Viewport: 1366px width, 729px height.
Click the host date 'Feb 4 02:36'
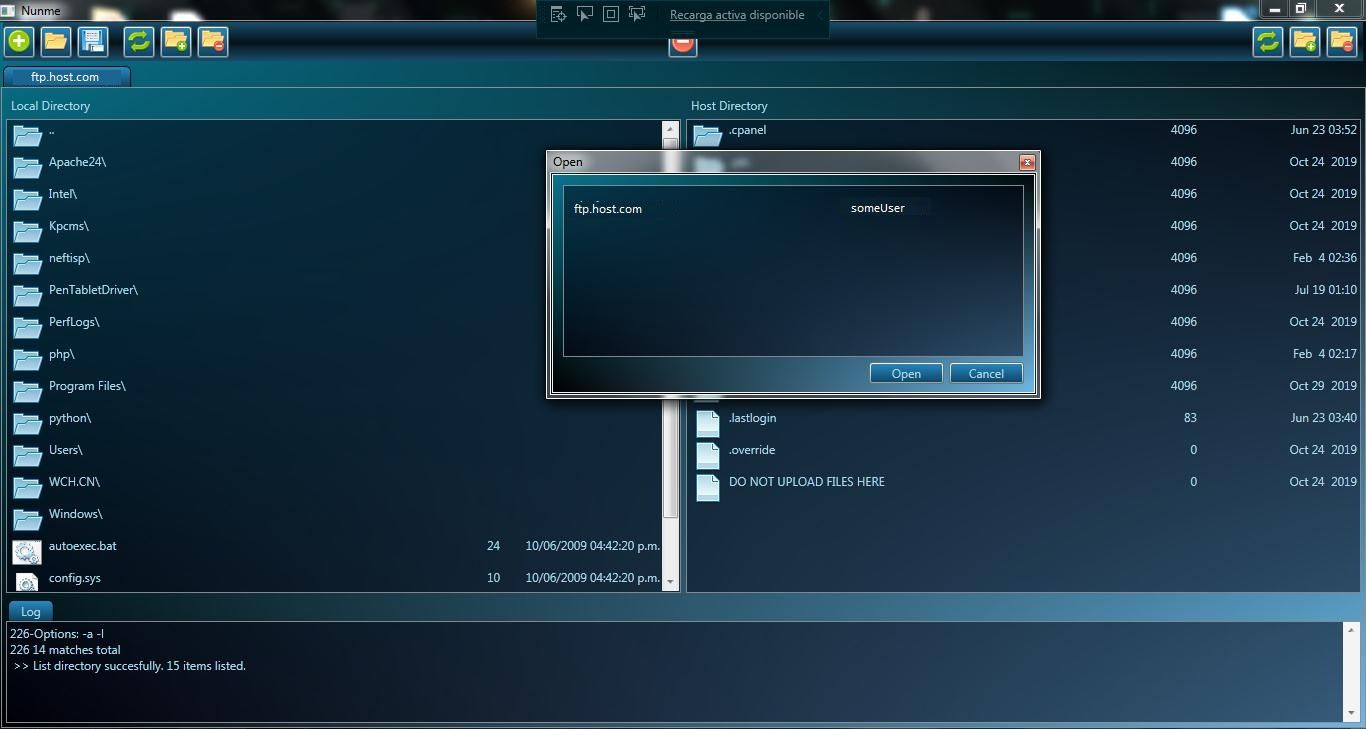click(x=1325, y=257)
